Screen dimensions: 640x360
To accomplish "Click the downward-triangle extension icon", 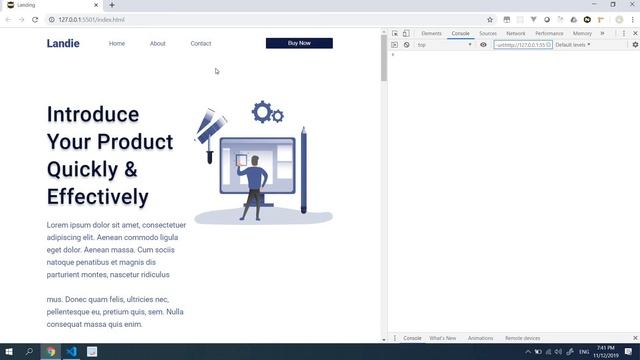I will point(533,20).
